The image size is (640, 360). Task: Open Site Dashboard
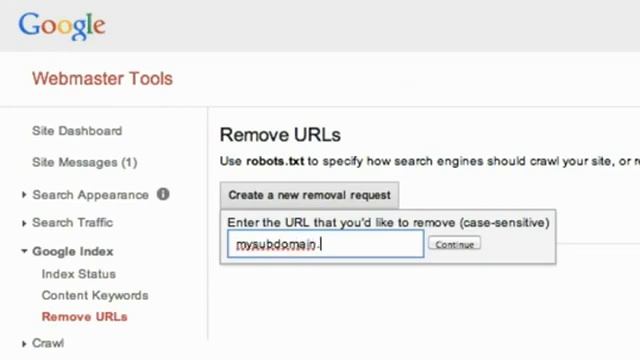[x=77, y=131]
